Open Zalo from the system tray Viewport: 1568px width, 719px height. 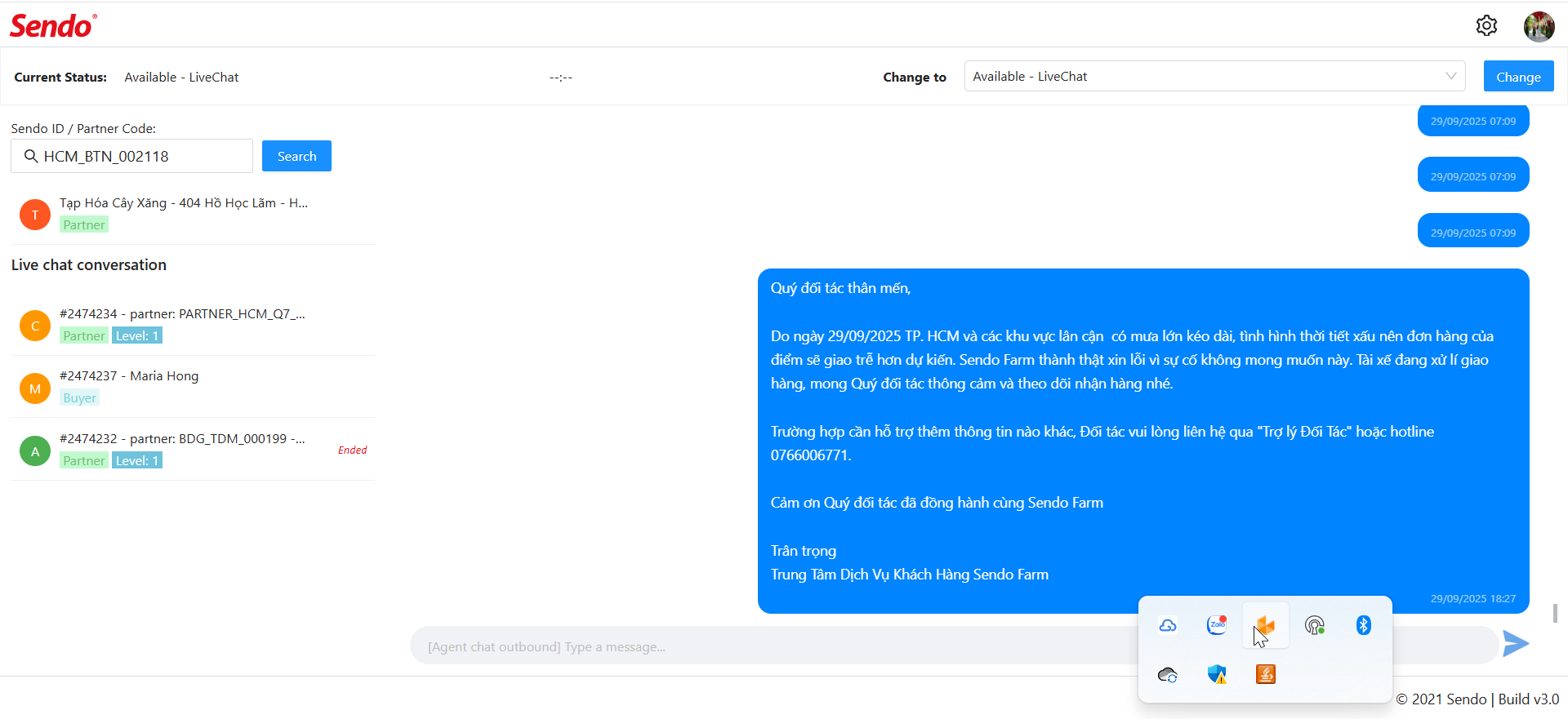coord(1217,625)
